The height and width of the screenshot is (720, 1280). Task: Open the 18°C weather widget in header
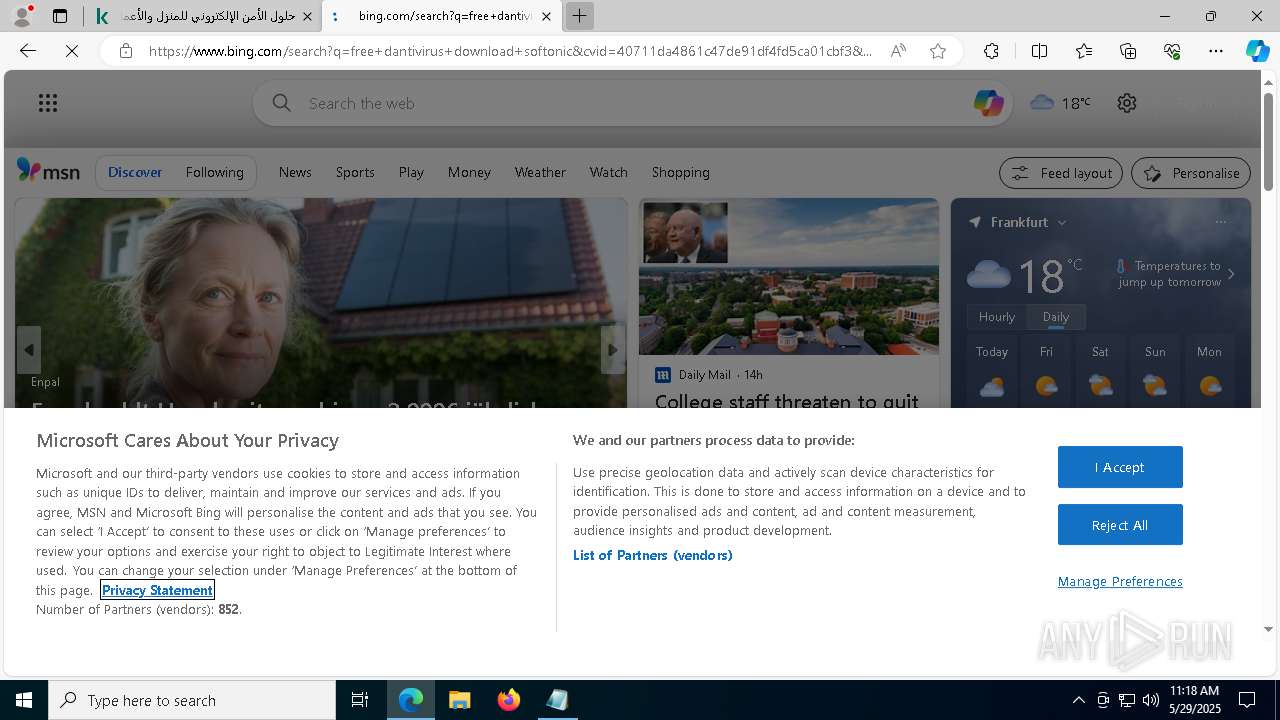[x=1060, y=103]
